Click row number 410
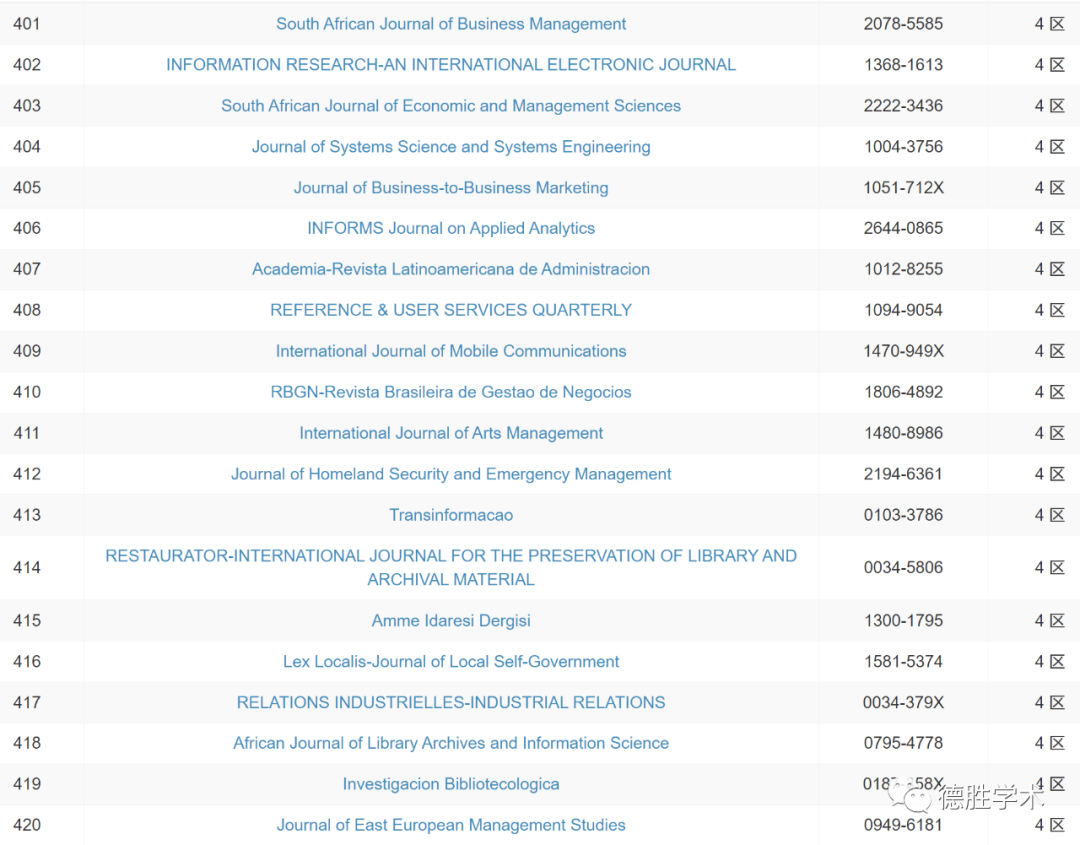Viewport: 1080px width, 845px height. click(27, 392)
